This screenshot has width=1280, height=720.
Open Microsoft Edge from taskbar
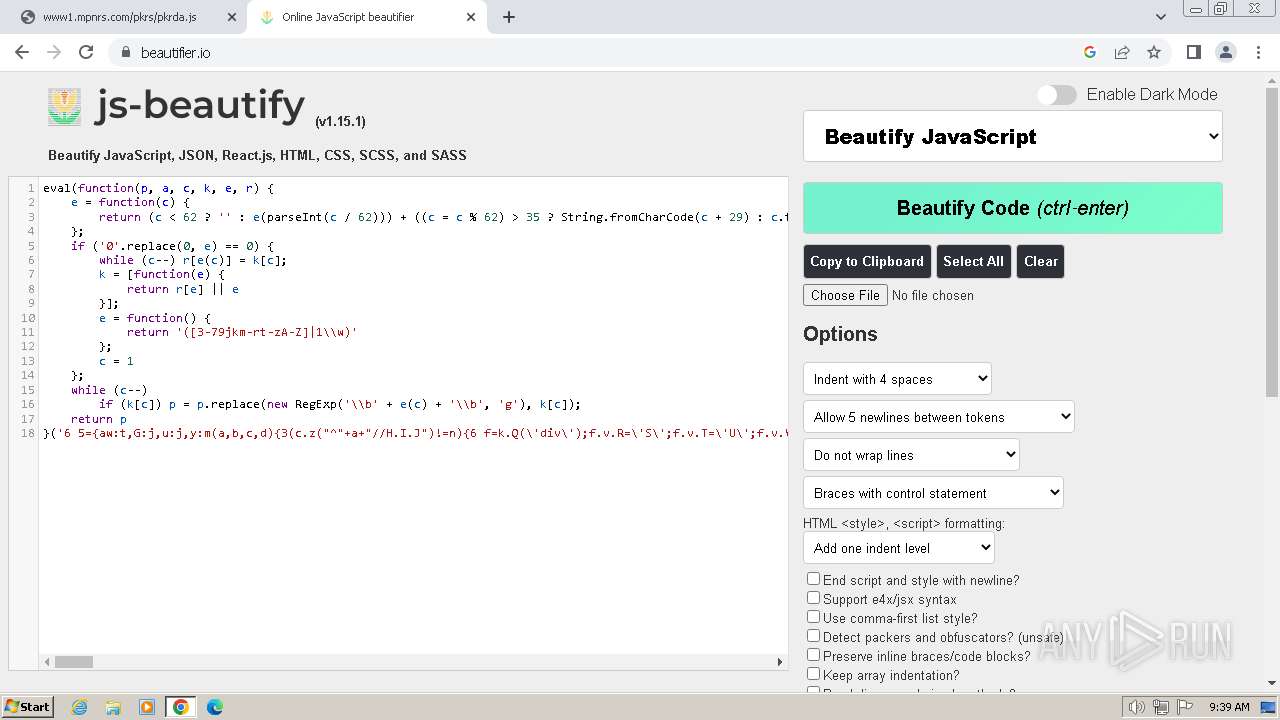click(215, 707)
